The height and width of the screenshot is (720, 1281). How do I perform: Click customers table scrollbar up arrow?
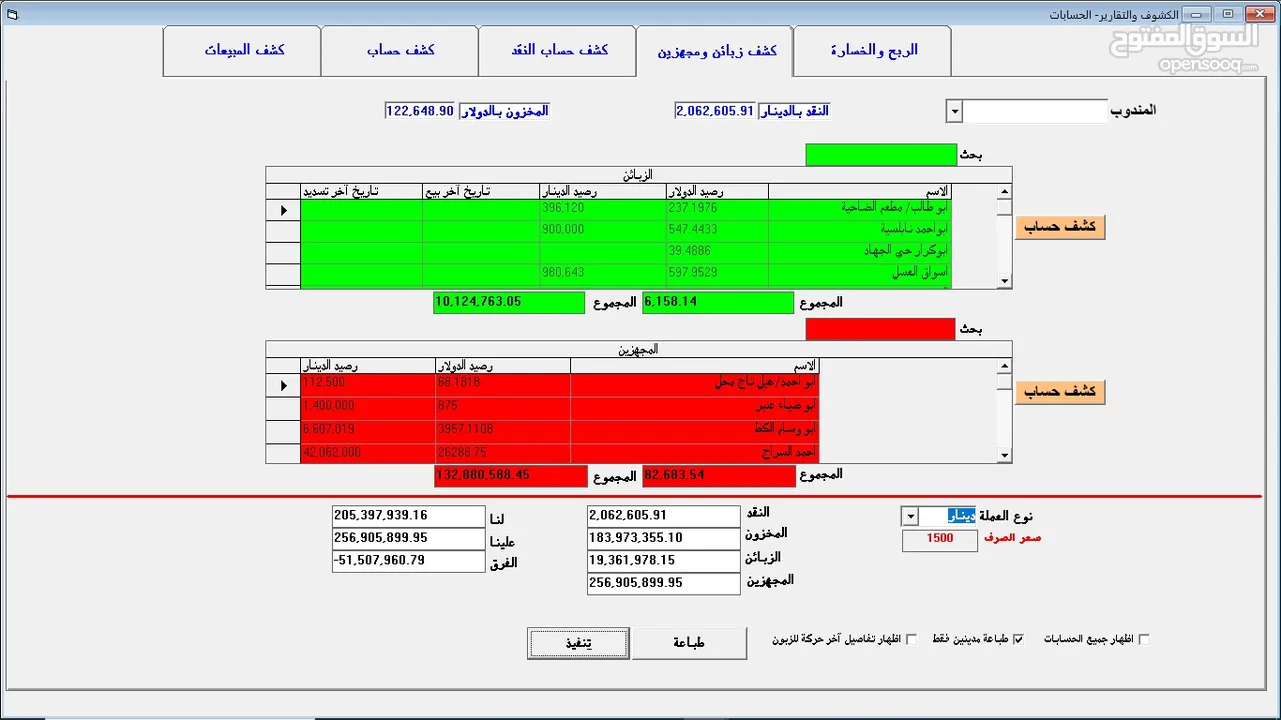pos(1004,191)
